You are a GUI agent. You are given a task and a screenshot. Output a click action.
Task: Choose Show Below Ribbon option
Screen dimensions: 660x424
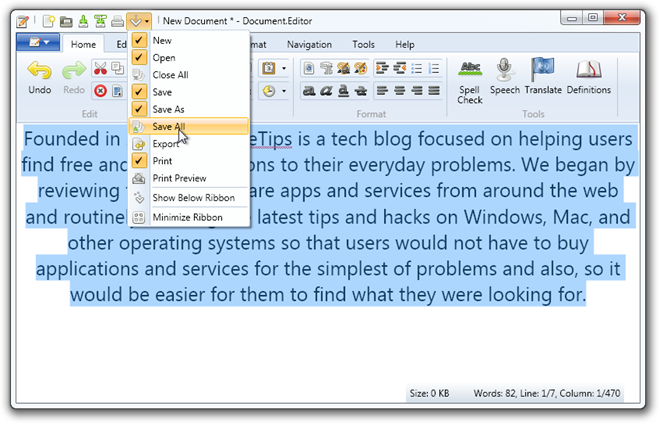click(x=189, y=198)
